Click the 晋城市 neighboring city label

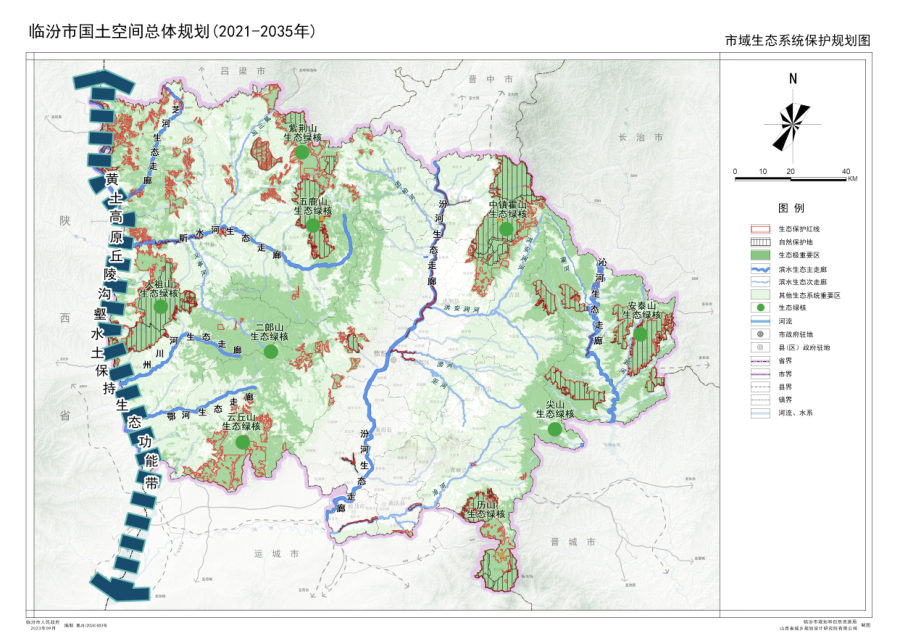pyautogui.click(x=573, y=541)
